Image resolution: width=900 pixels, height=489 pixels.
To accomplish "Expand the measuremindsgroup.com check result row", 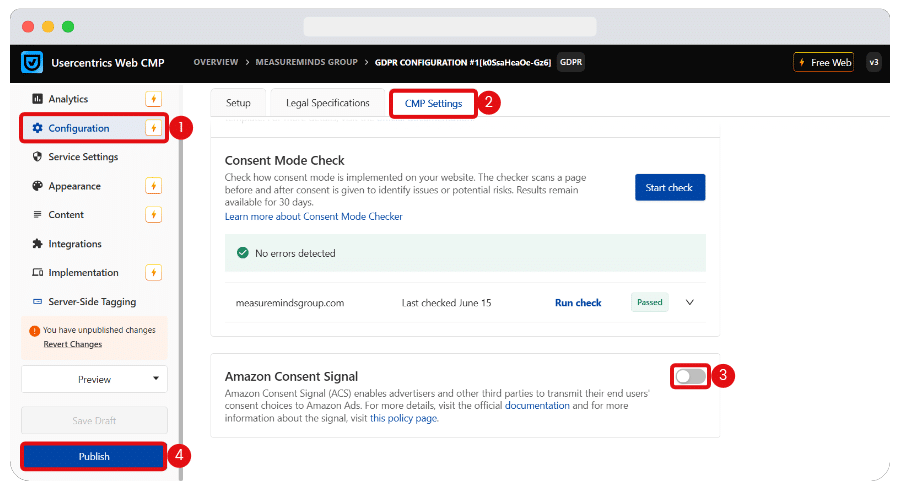I will 690,302.
